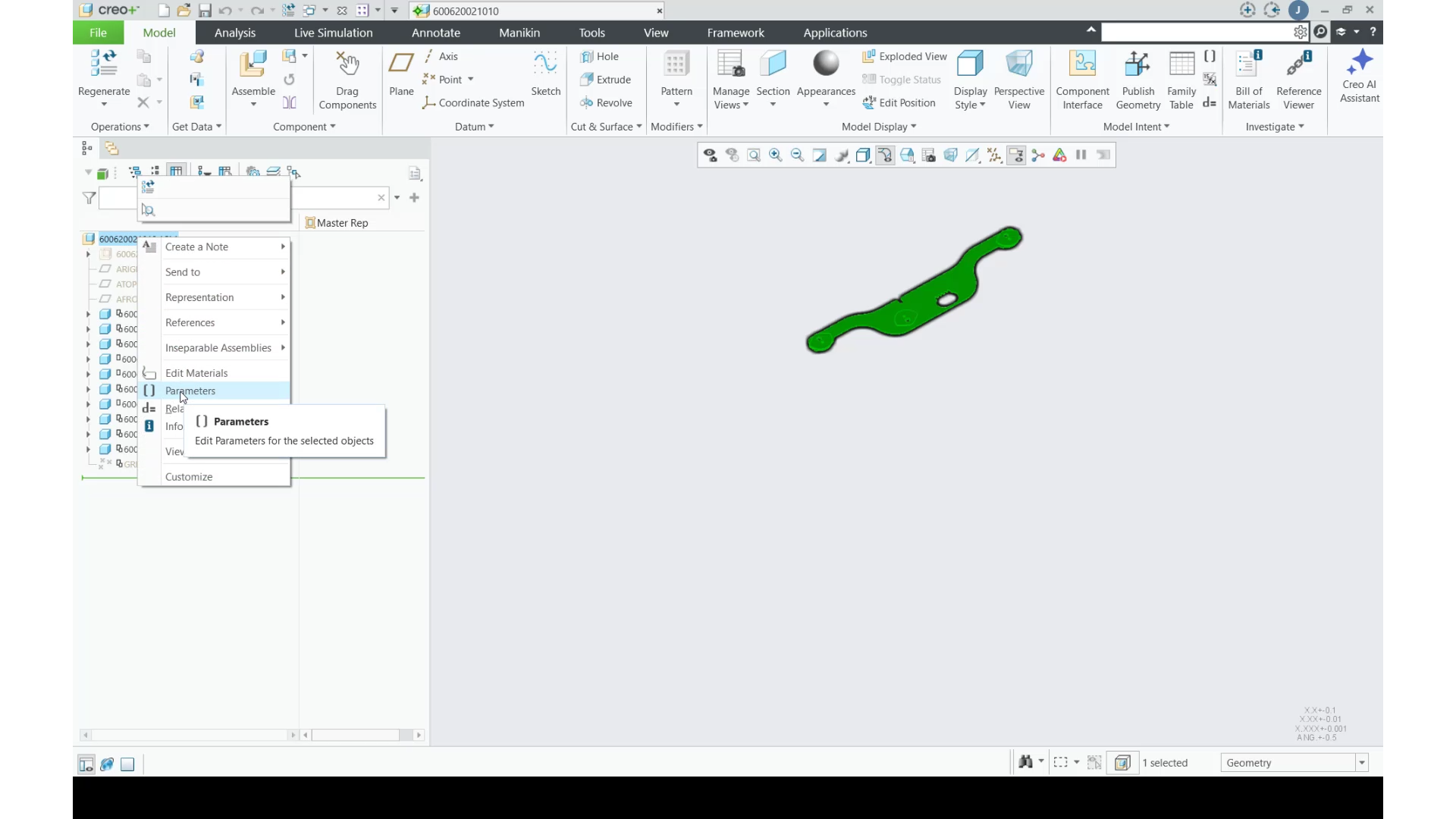Toggle Perspective View
1456x819 pixels.
point(1018,80)
